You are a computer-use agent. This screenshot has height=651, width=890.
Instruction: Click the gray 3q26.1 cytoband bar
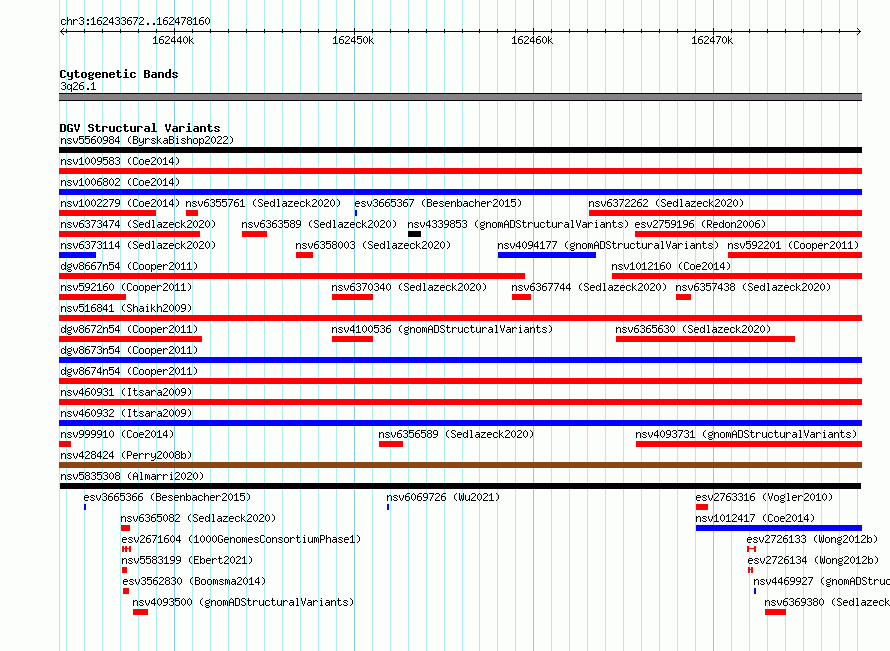pyautogui.click(x=460, y=97)
